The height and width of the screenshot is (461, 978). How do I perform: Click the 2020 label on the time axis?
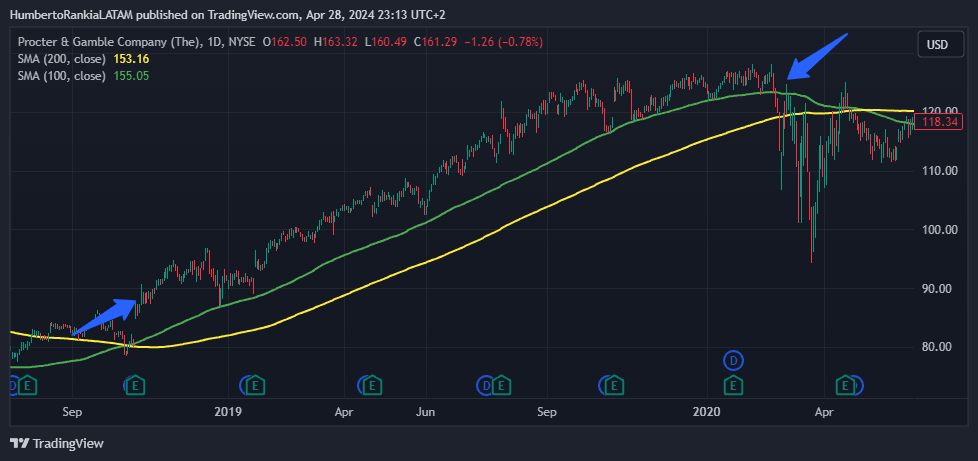pos(708,411)
